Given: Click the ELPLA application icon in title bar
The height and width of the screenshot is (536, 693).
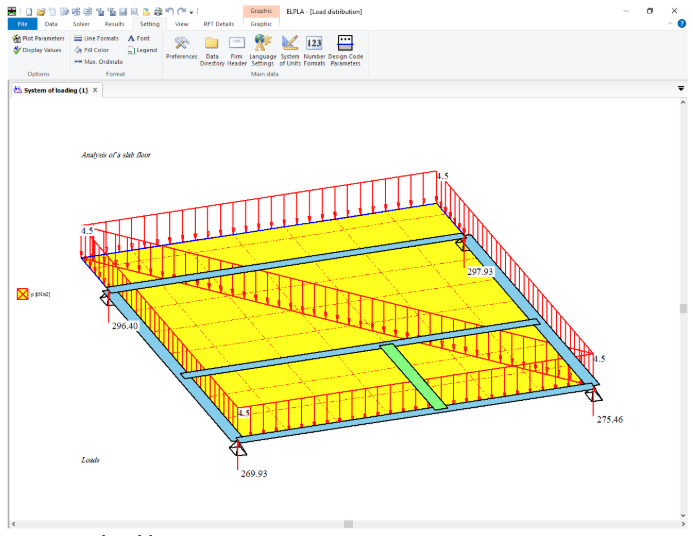Looking at the screenshot, I should [x=12, y=11].
